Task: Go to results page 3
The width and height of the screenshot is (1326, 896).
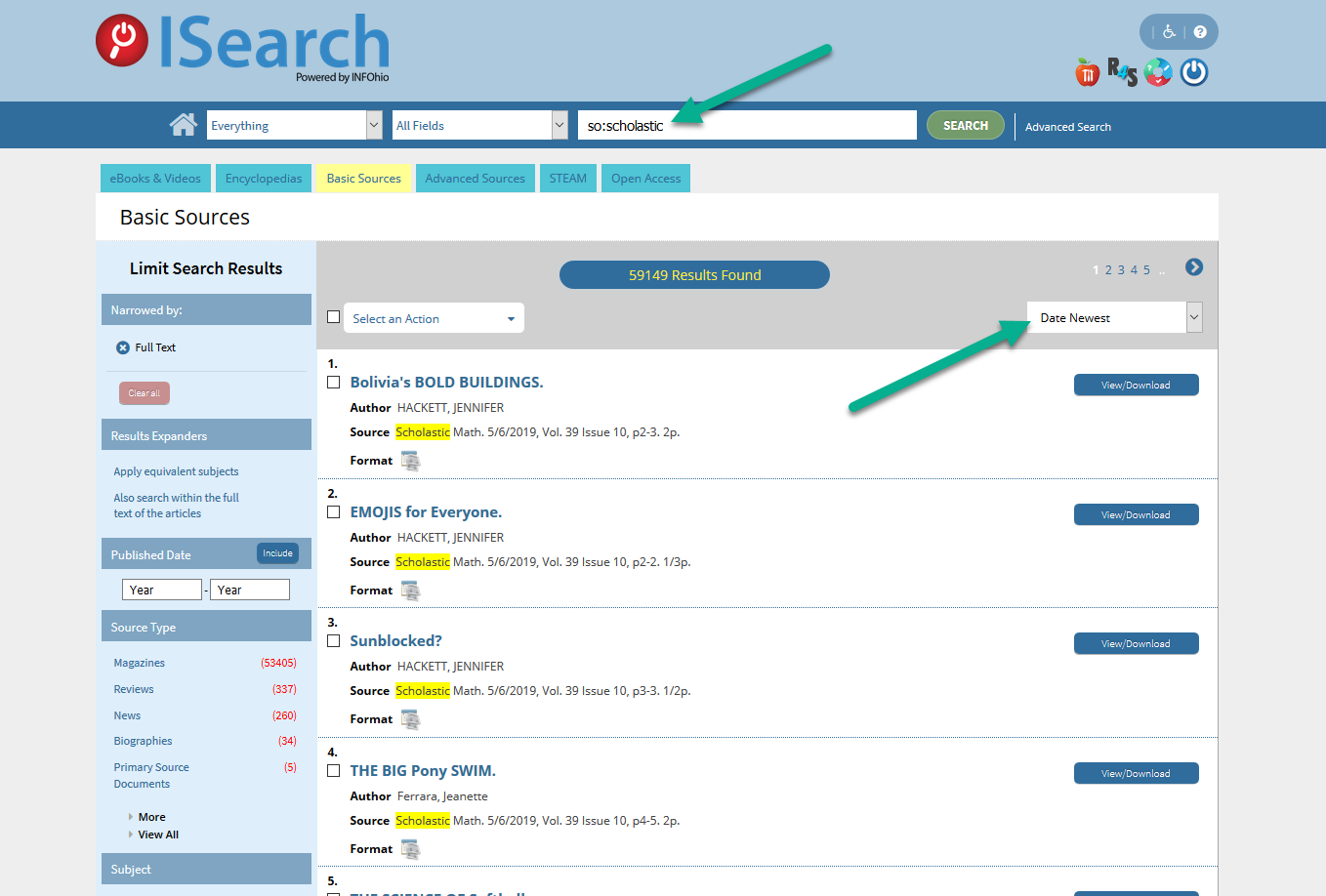Action: click(1121, 270)
